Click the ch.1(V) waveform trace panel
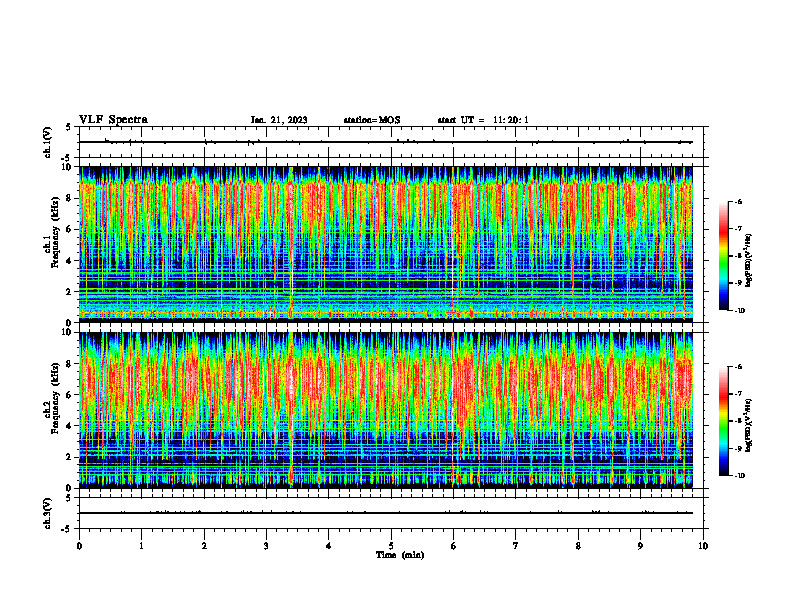Viewport: 792px width, 612px height. point(393,142)
